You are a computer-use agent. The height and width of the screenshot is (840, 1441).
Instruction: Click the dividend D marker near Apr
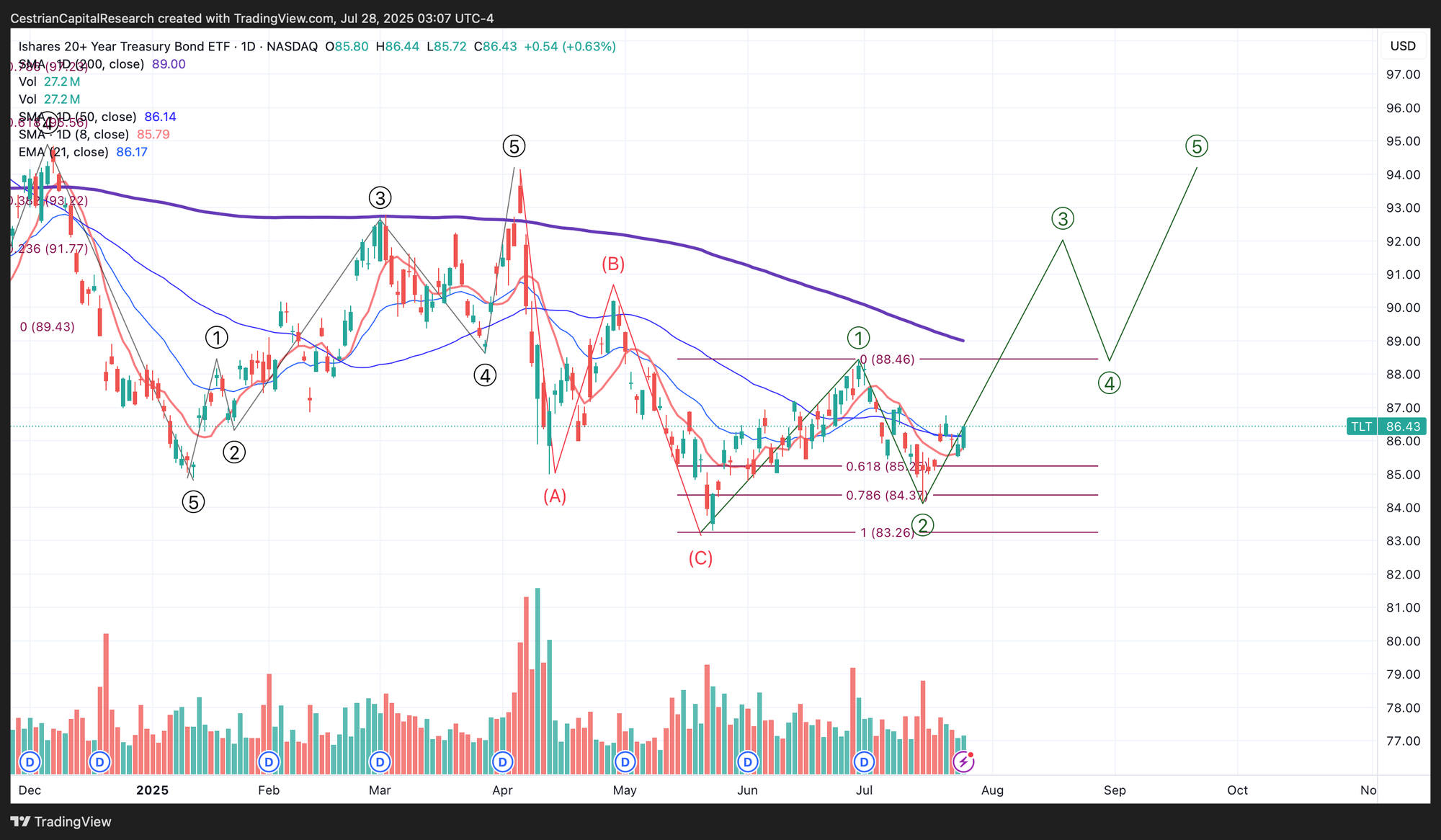coord(502,761)
